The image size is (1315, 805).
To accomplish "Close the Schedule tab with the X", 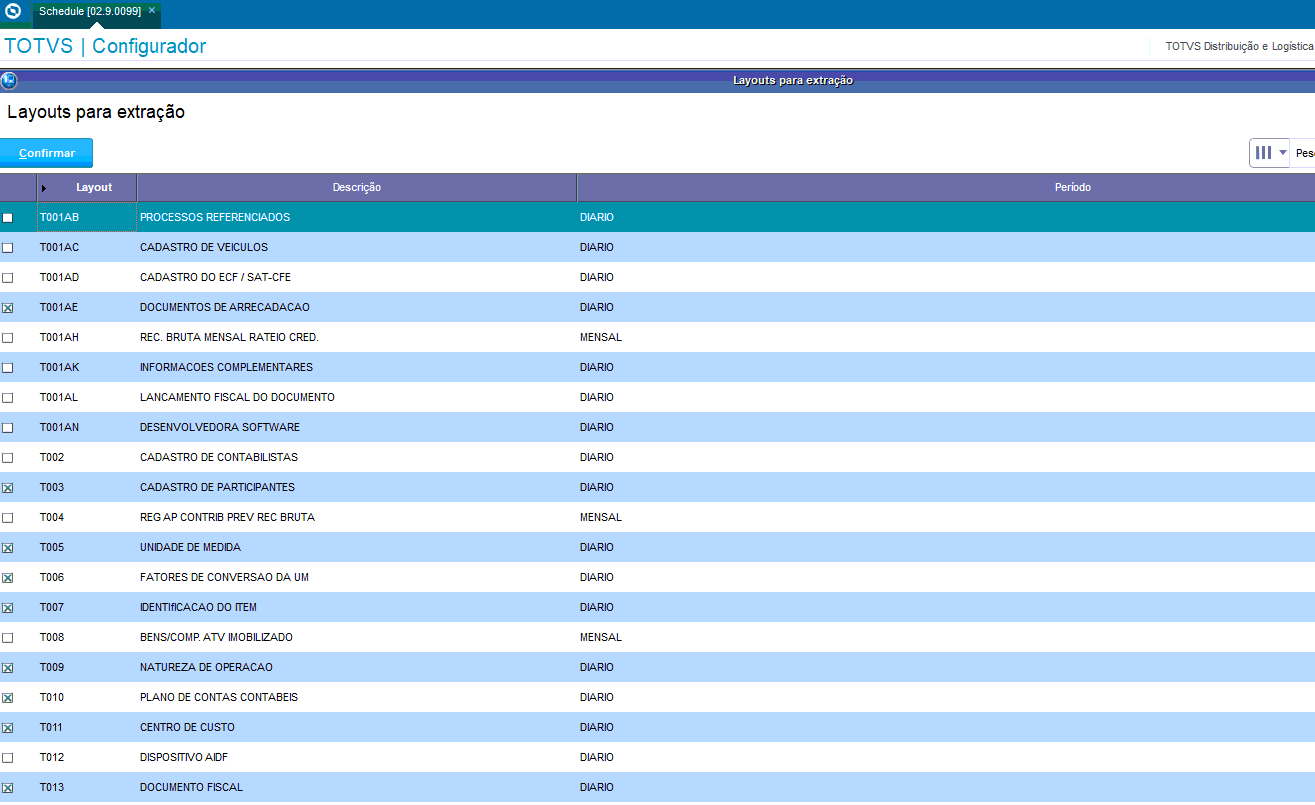I will pos(152,10).
